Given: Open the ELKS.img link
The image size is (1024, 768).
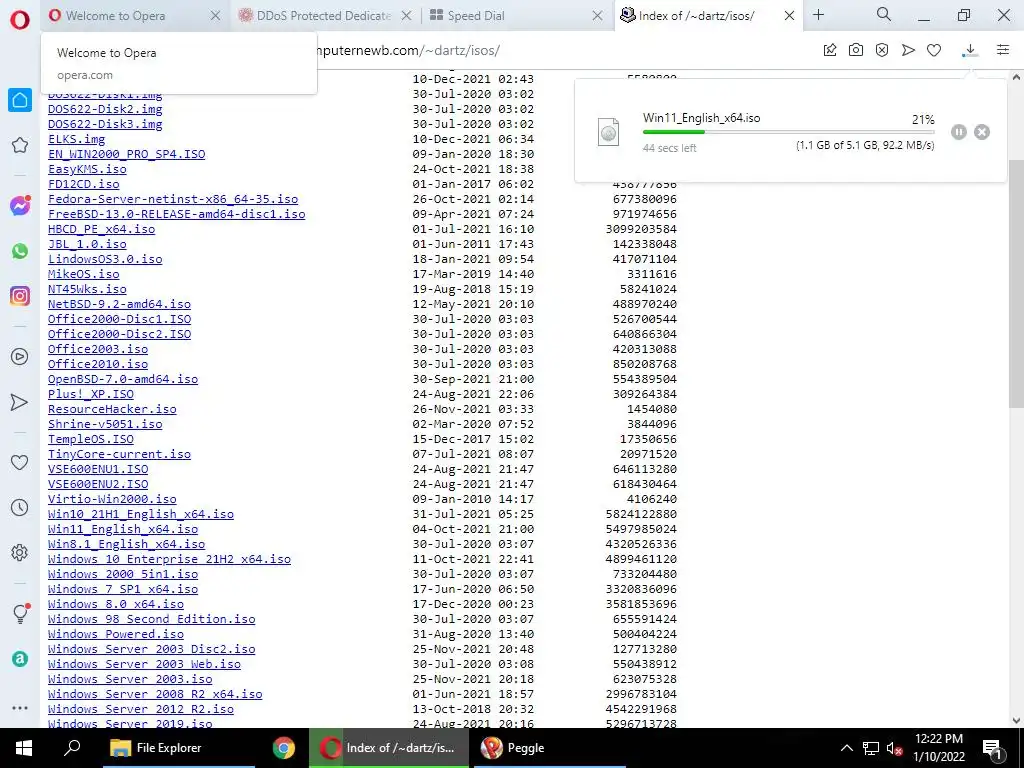Looking at the screenshot, I should [x=76, y=139].
